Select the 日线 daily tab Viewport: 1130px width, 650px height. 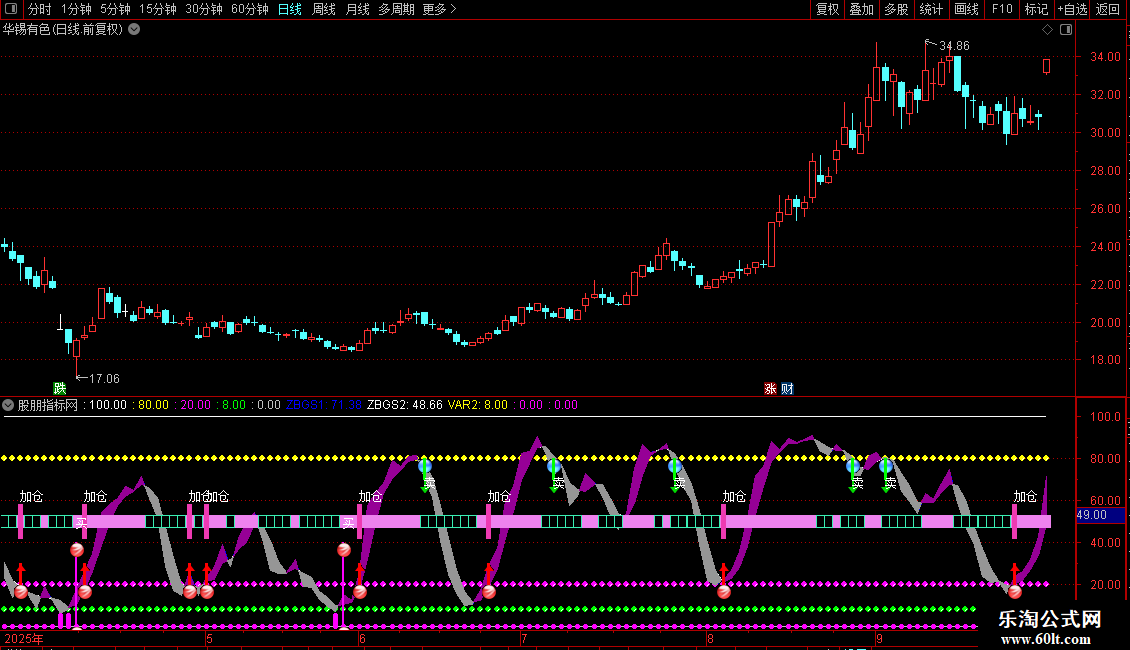[x=290, y=9]
